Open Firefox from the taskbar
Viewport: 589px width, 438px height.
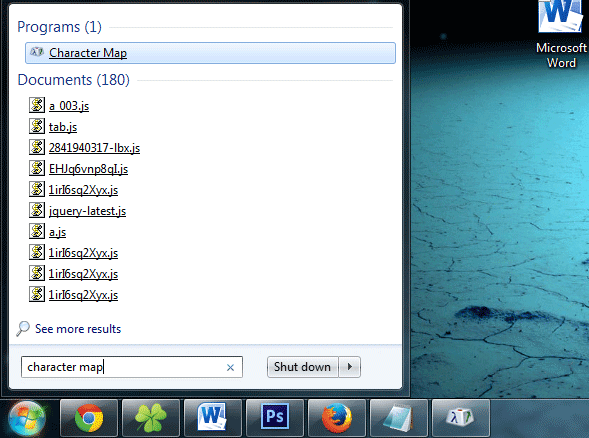pos(337,418)
